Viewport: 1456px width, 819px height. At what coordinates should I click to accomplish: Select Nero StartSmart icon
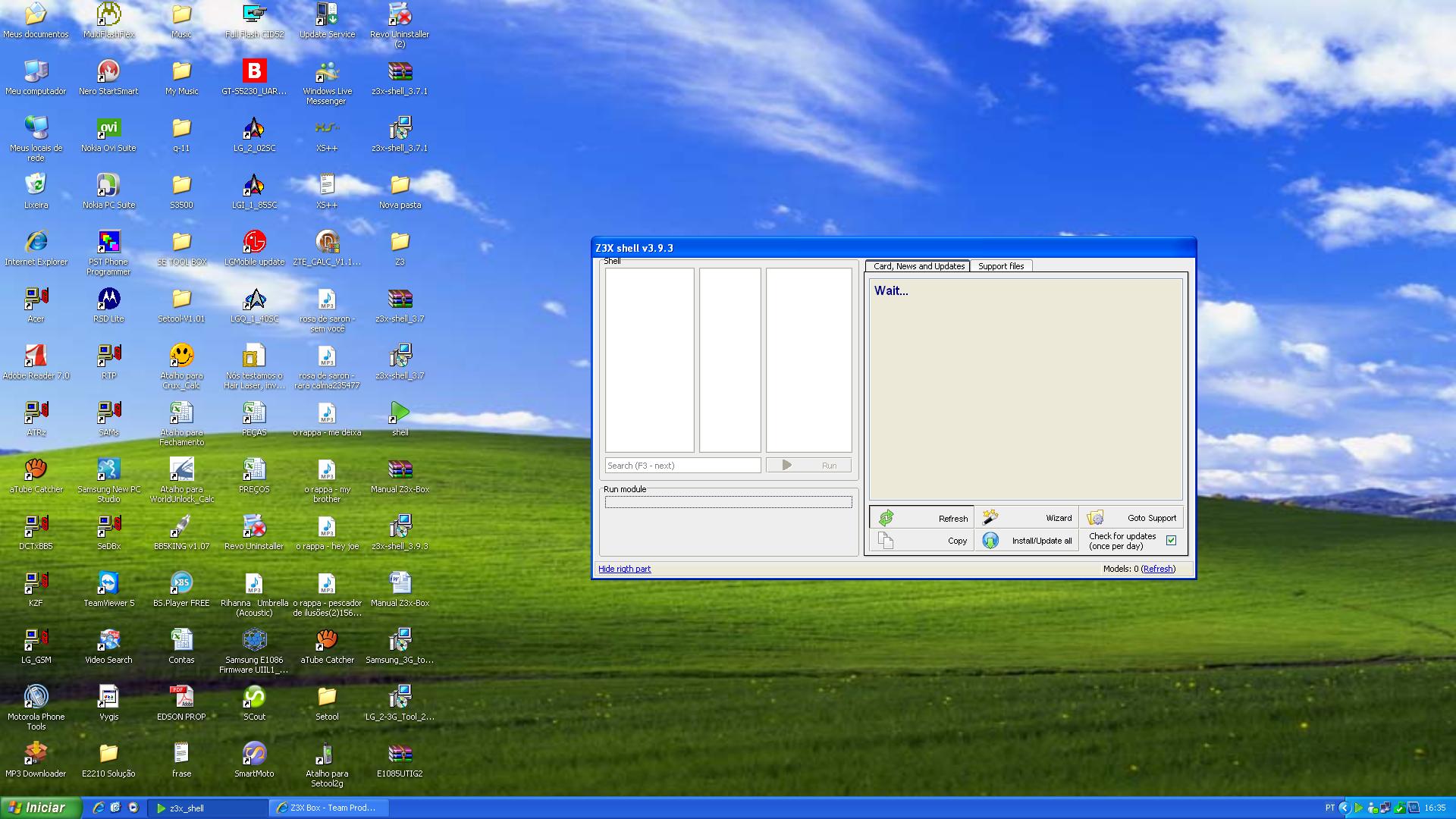pyautogui.click(x=108, y=77)
